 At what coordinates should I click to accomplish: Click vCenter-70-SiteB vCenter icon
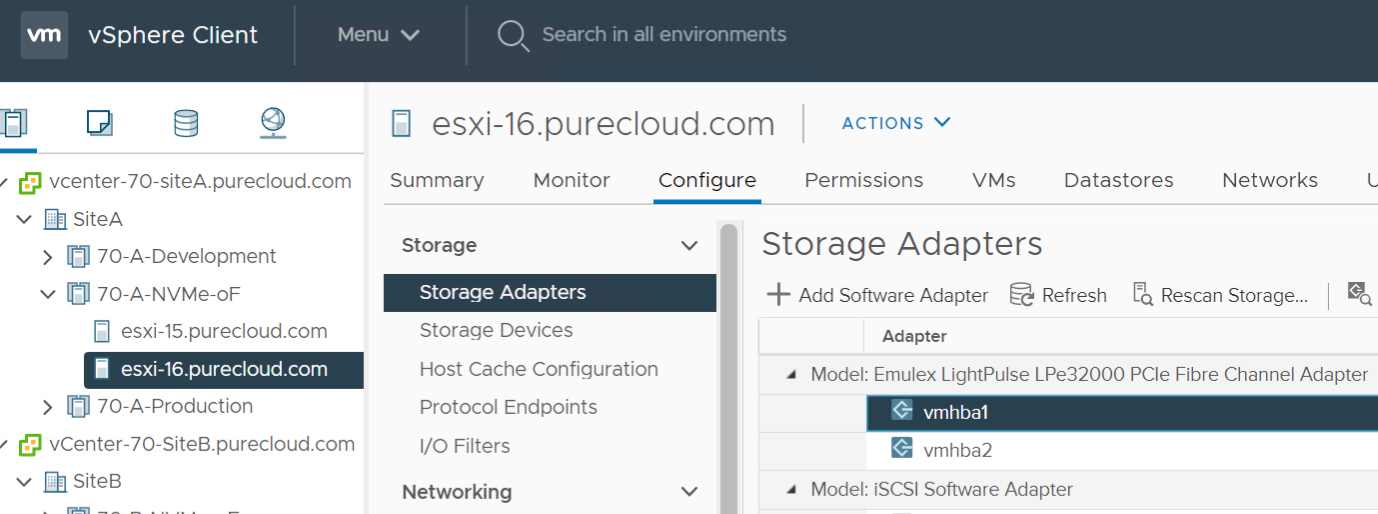coord(30,444)
